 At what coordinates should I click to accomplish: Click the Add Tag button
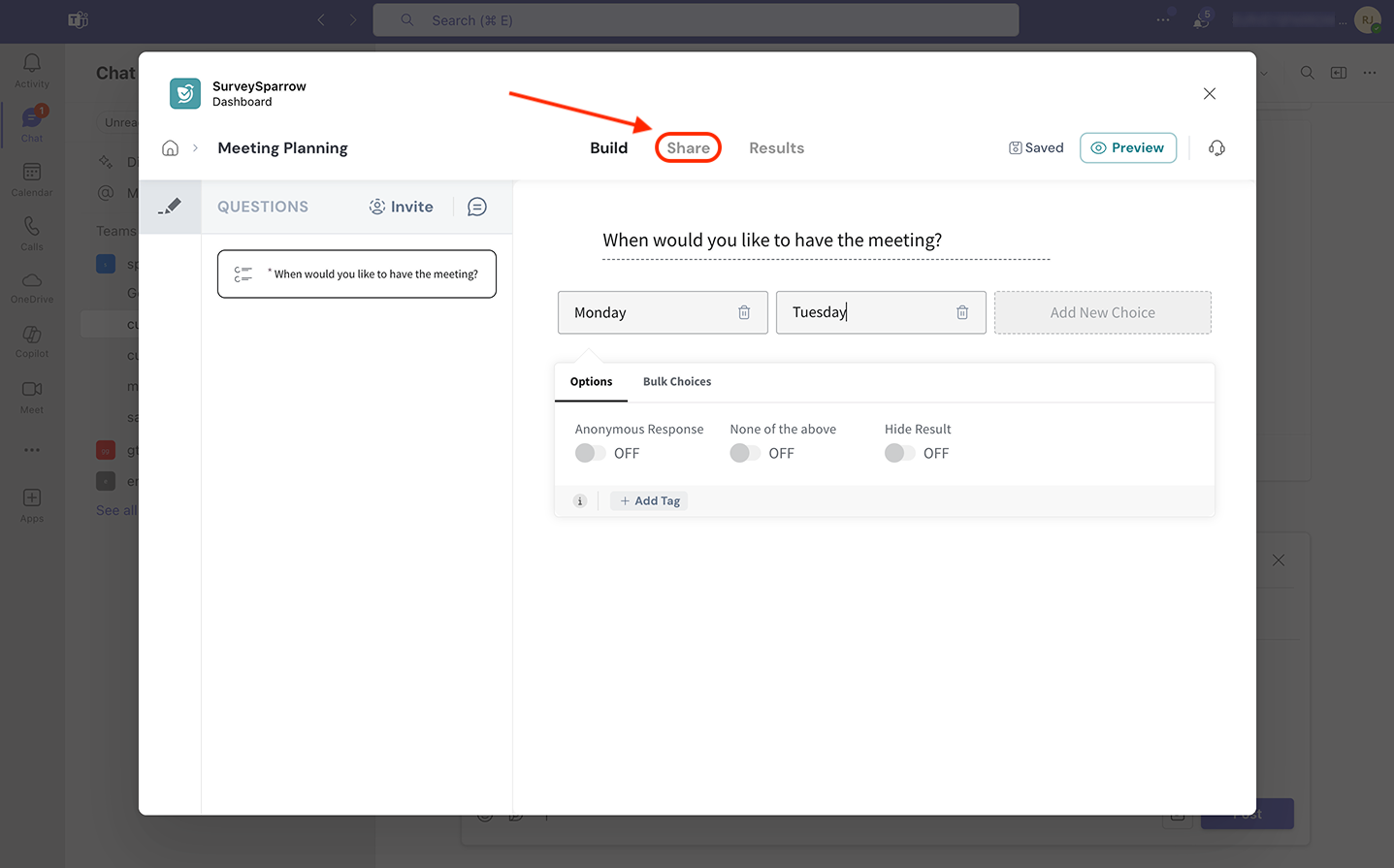click(x=650, y=501)
